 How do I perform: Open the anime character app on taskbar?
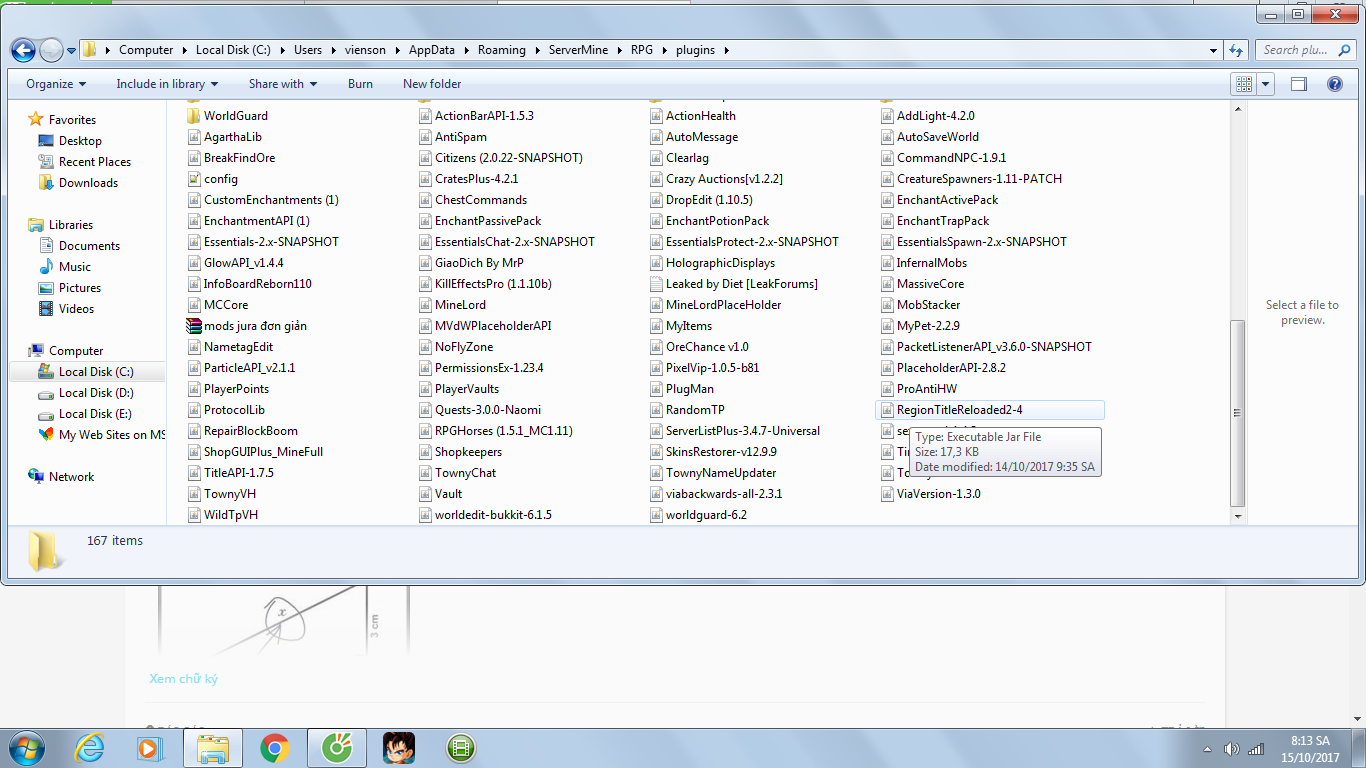[399, 747]
